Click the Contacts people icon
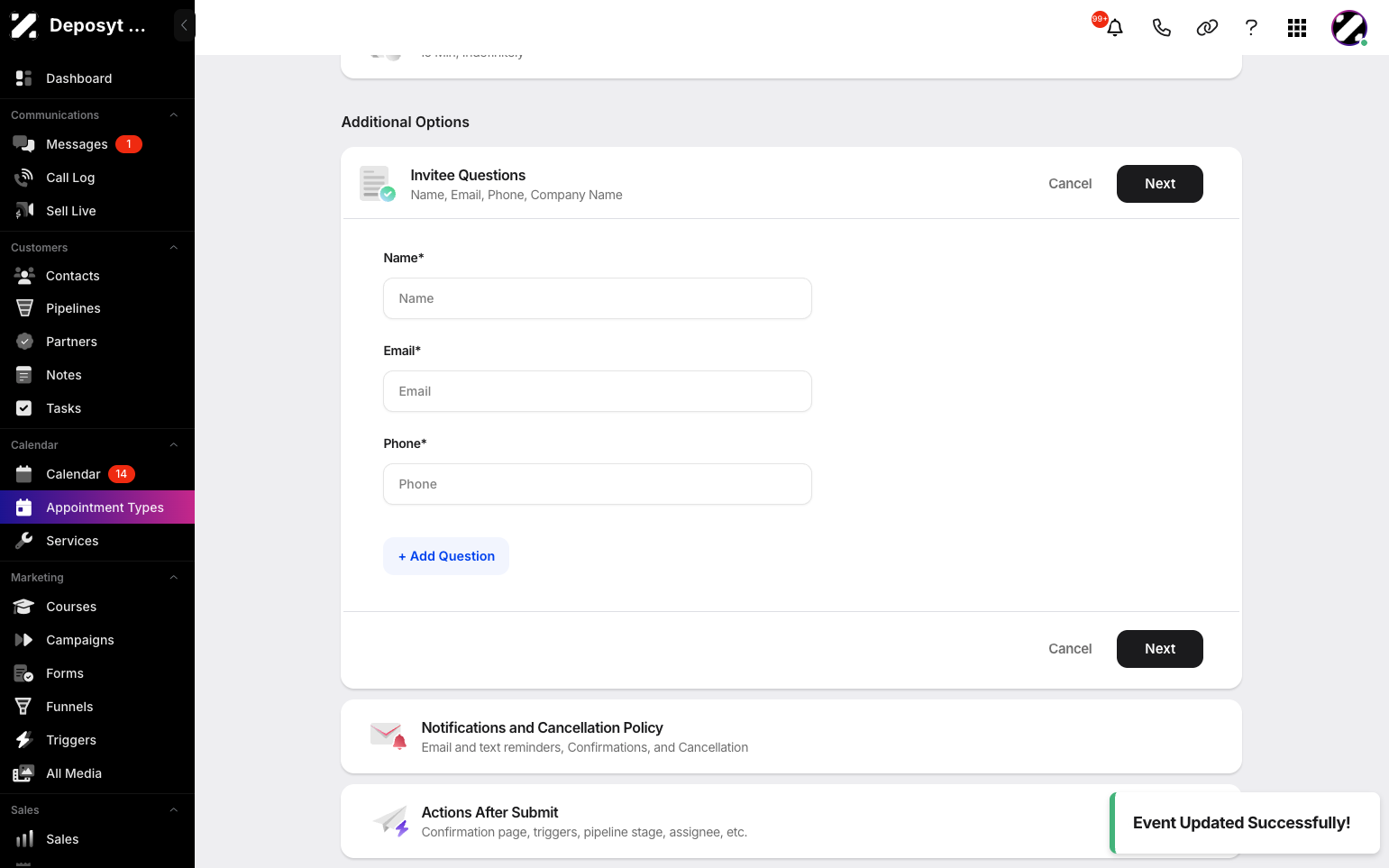 click(x=24, y=276)
